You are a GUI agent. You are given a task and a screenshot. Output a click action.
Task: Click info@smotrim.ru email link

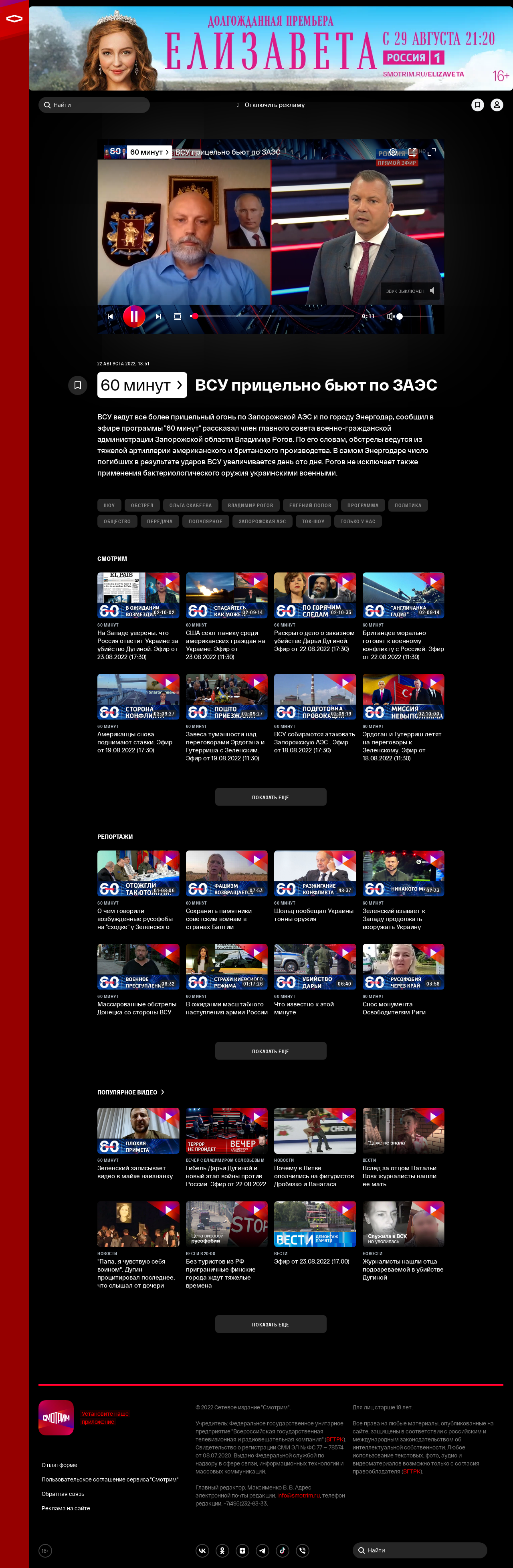pos(299,1495)
